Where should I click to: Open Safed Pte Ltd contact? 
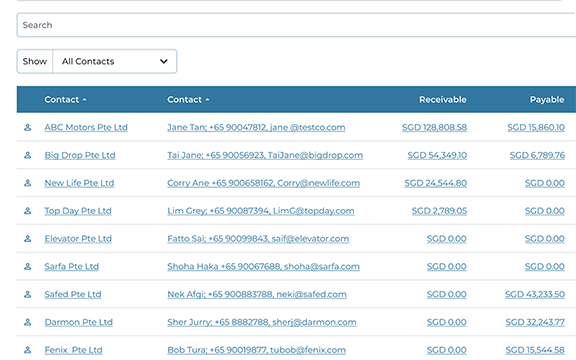tap(73, 294)
